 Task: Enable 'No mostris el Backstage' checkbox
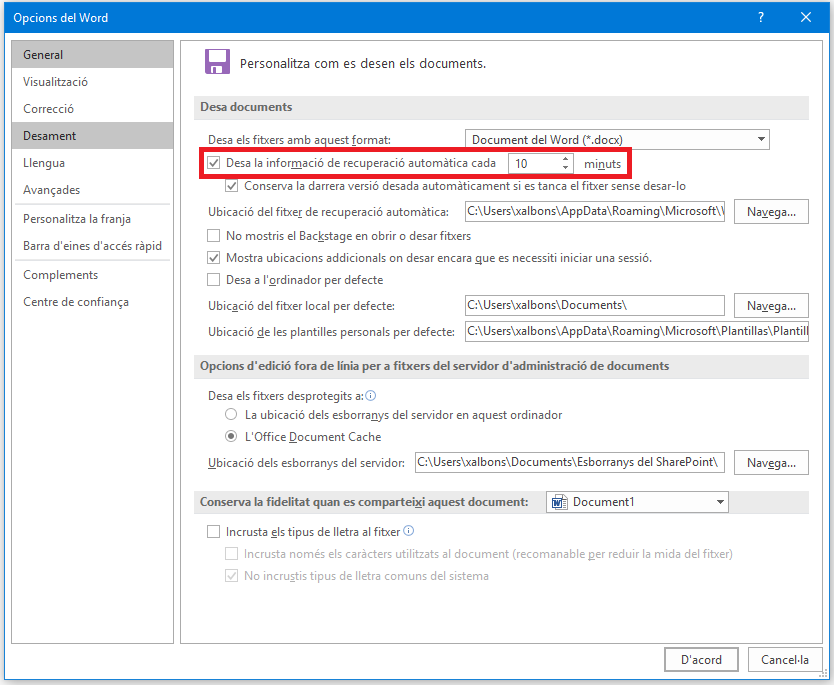[213, 236]
